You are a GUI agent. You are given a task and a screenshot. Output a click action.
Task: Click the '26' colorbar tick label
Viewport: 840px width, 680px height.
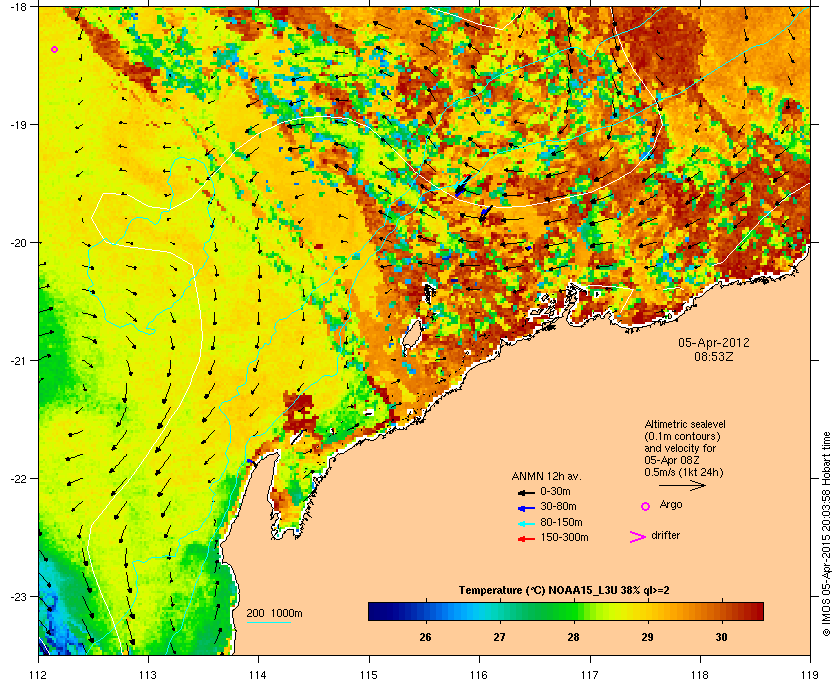coord(425,637)
